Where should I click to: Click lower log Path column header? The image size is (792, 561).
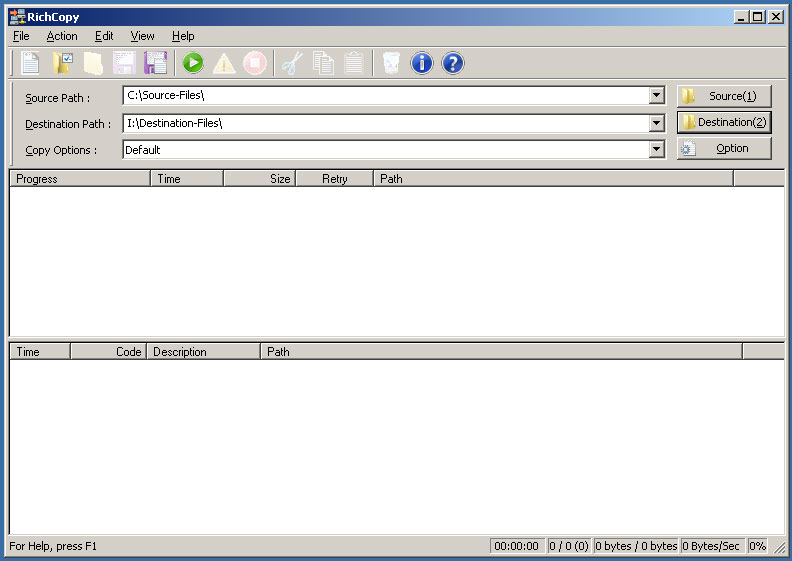click(x=501, y=352)
